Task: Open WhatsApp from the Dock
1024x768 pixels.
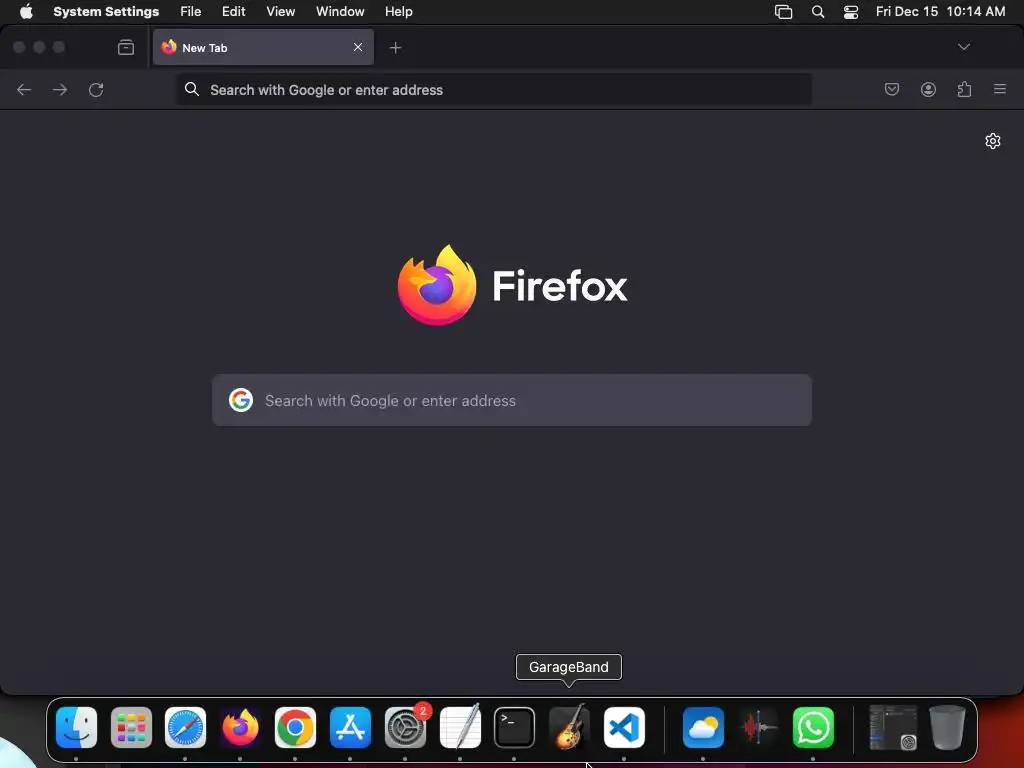Action: pos(813,728)
